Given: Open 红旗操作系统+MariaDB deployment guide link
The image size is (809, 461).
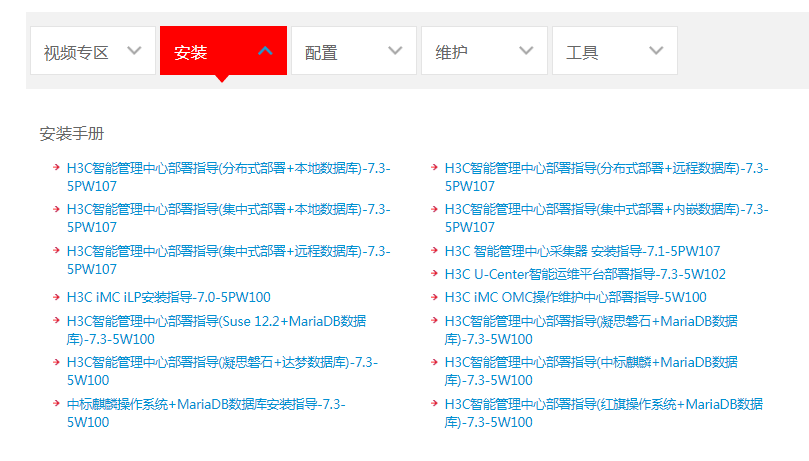Looking at the screenshot, I should tap(604, 413).
